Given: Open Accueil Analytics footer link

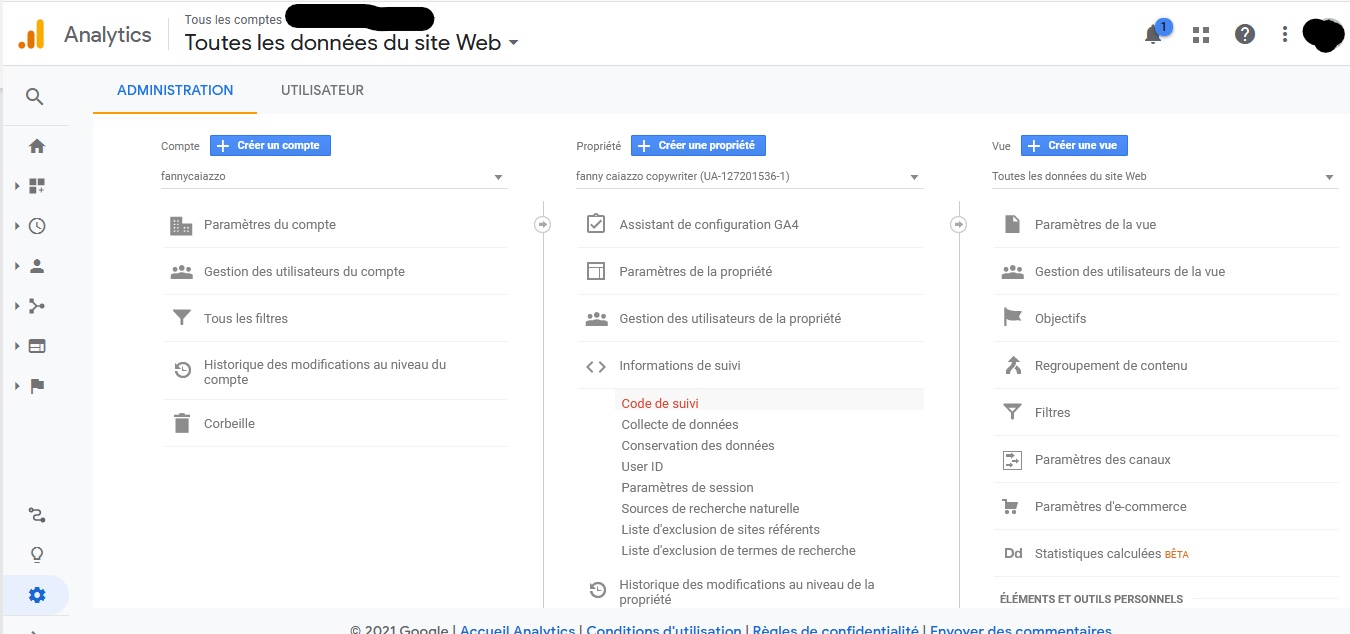Looking at the screenshot, I should (x=517, y=630).
